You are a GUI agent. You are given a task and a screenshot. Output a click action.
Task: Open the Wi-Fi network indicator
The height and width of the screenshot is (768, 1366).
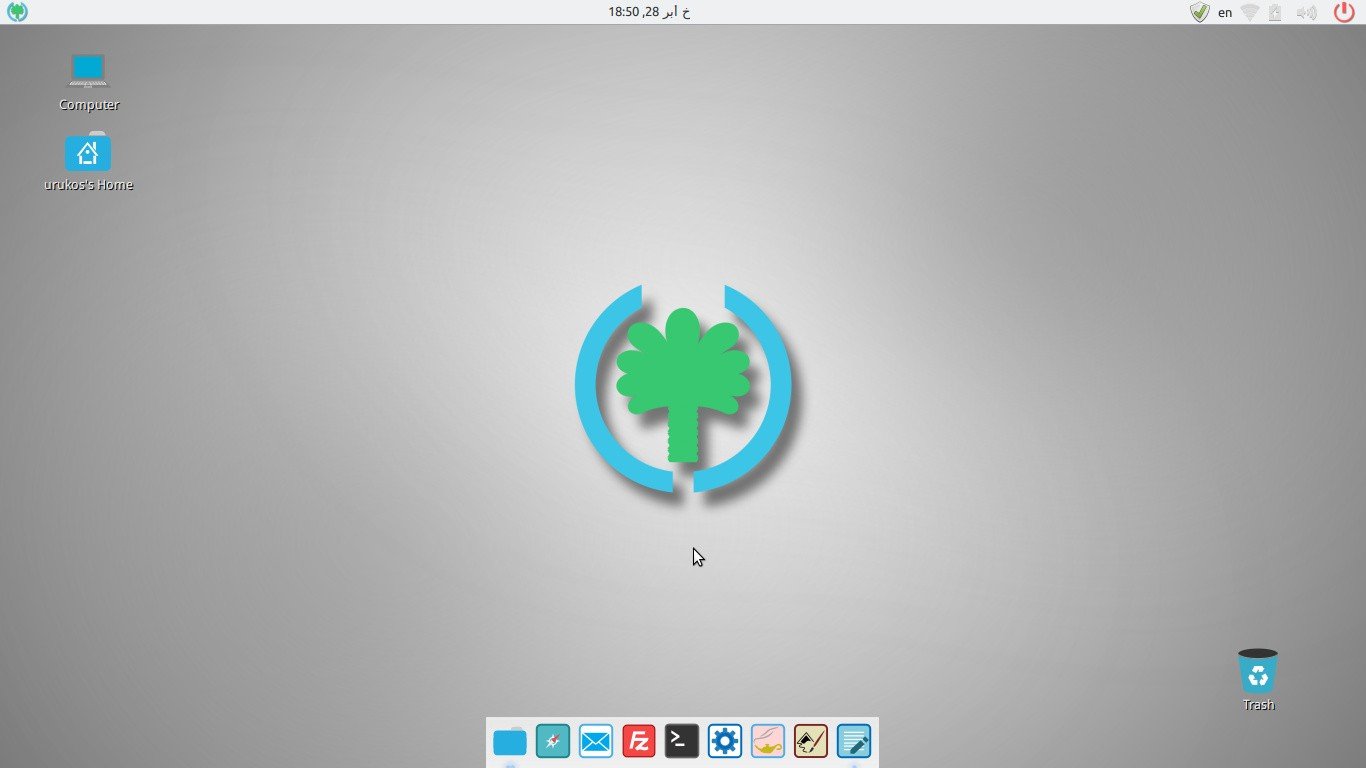(1250, 13)
